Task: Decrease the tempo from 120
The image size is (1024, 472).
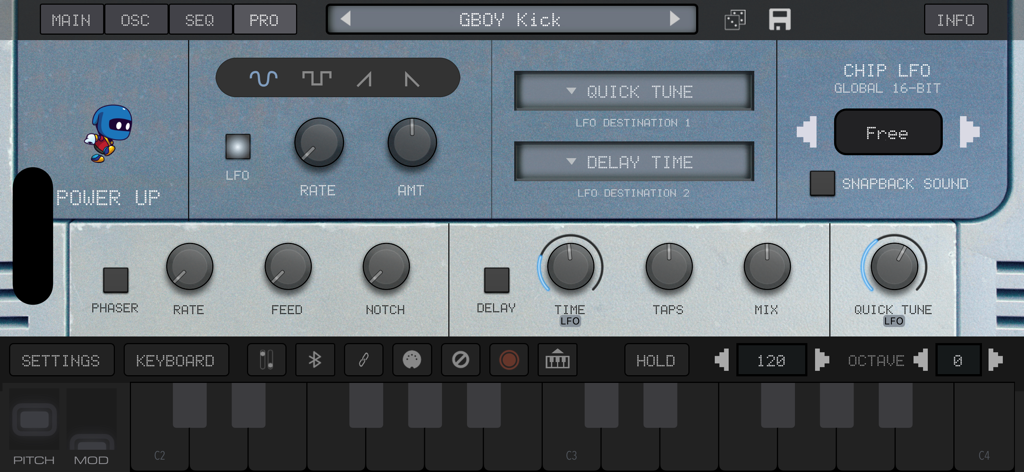Action: click(722, 360)
